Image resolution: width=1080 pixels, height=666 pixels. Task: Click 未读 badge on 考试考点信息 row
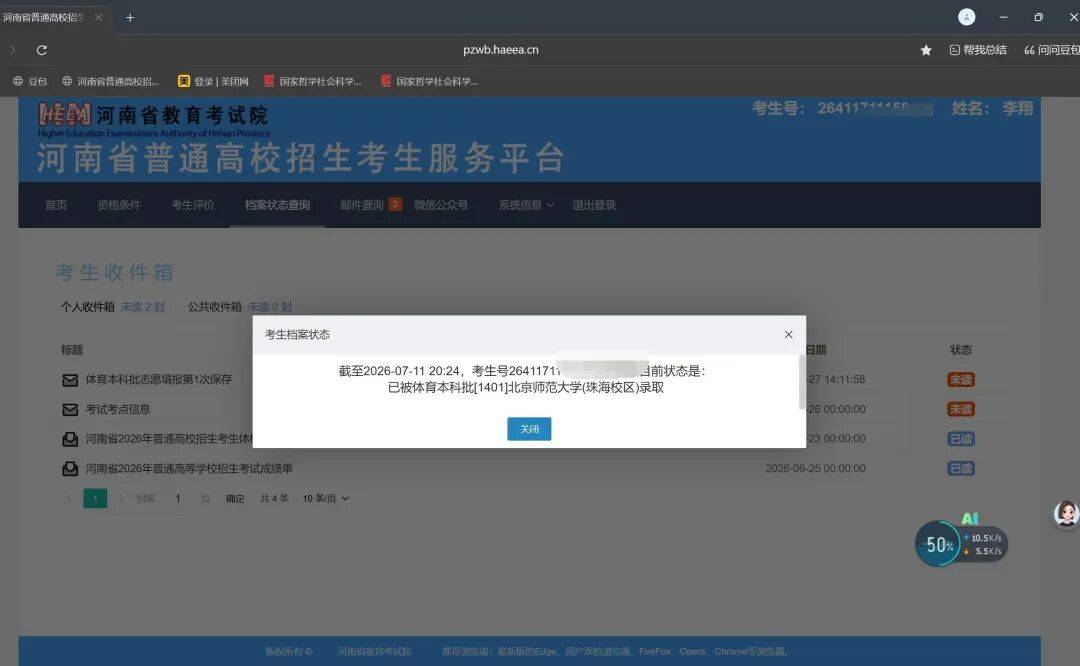tap(961, 409)
